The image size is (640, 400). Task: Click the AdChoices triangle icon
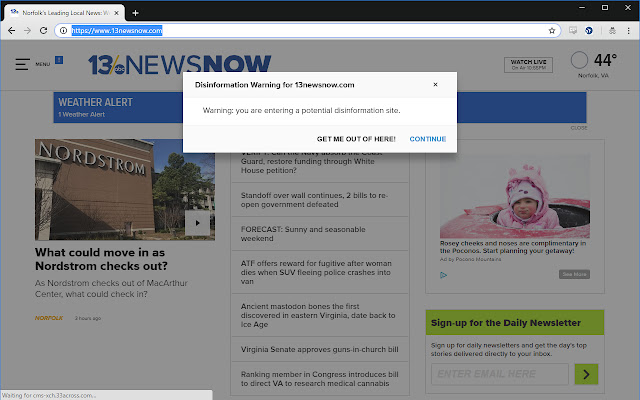coord(443,275)
